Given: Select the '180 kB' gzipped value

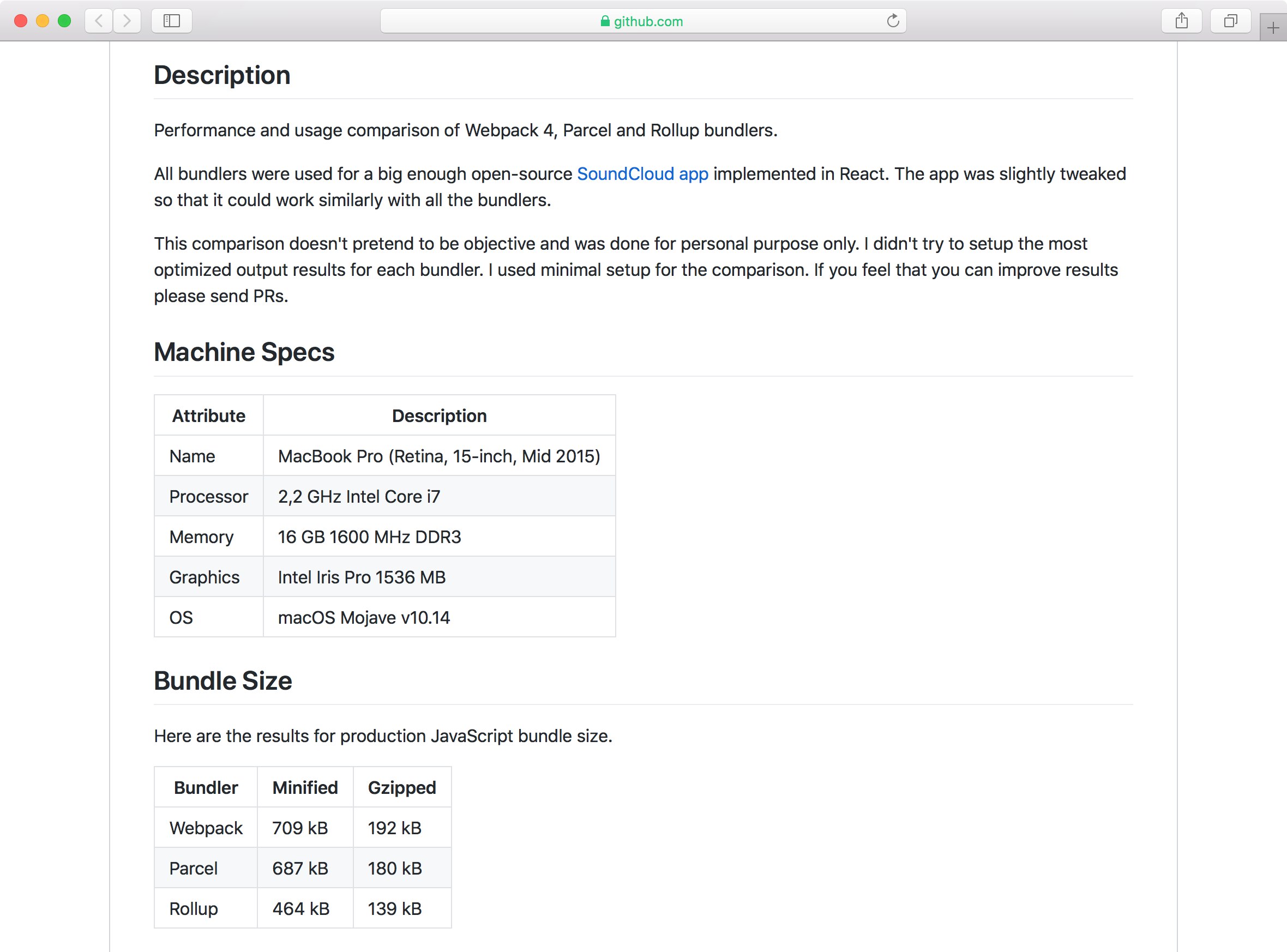Looking at the screenshot, I should click(x=402, y=868).
